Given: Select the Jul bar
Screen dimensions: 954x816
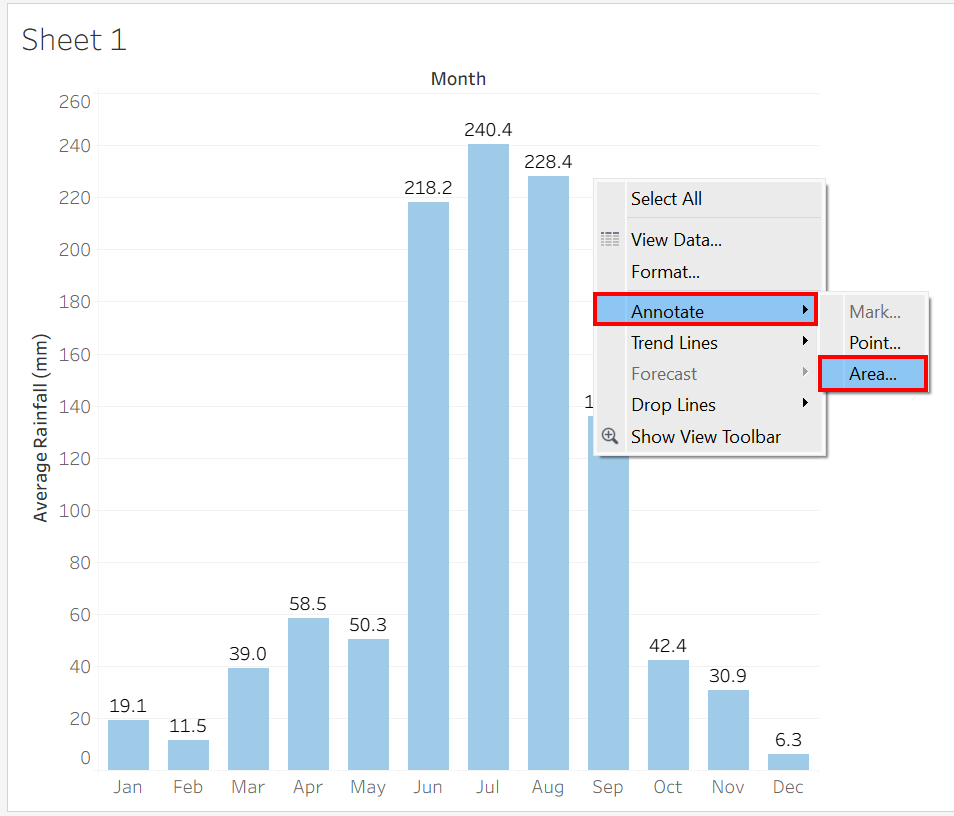Looking at the screenshot, I should pyautogui.click(x=488, y=457).
